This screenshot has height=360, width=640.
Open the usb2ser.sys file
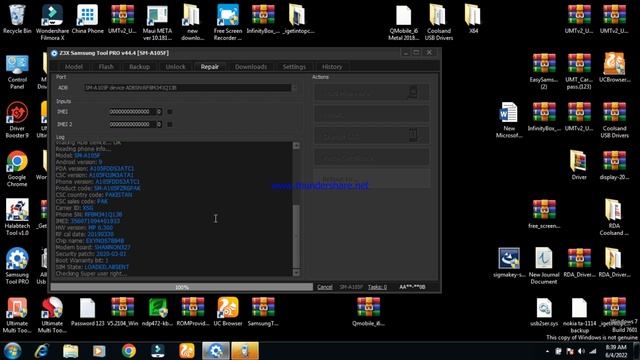click(544, 312)
